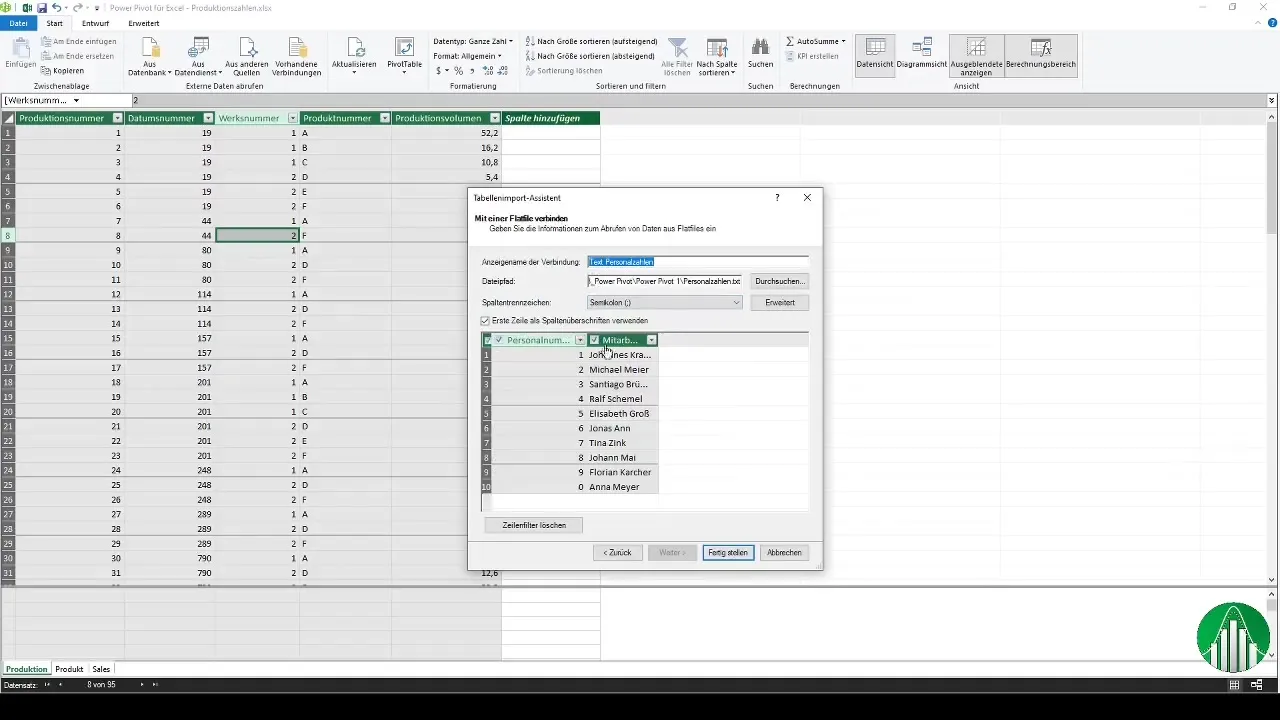Image resolution: width=1280 pixels, height=720 pixels.
Task: Switch to Diagrammsicht view
Action: (922, 54)
